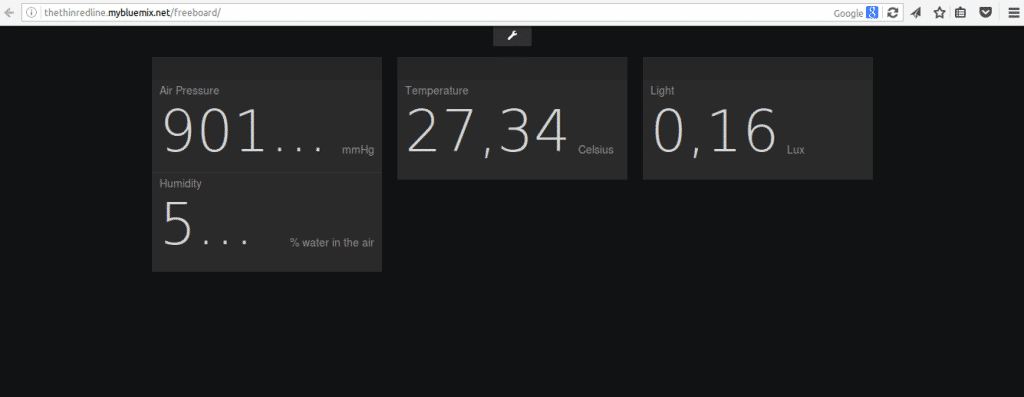Reload the page with the refresh icon
Viewport: 1024px width, 397px height.
(892, 12)
